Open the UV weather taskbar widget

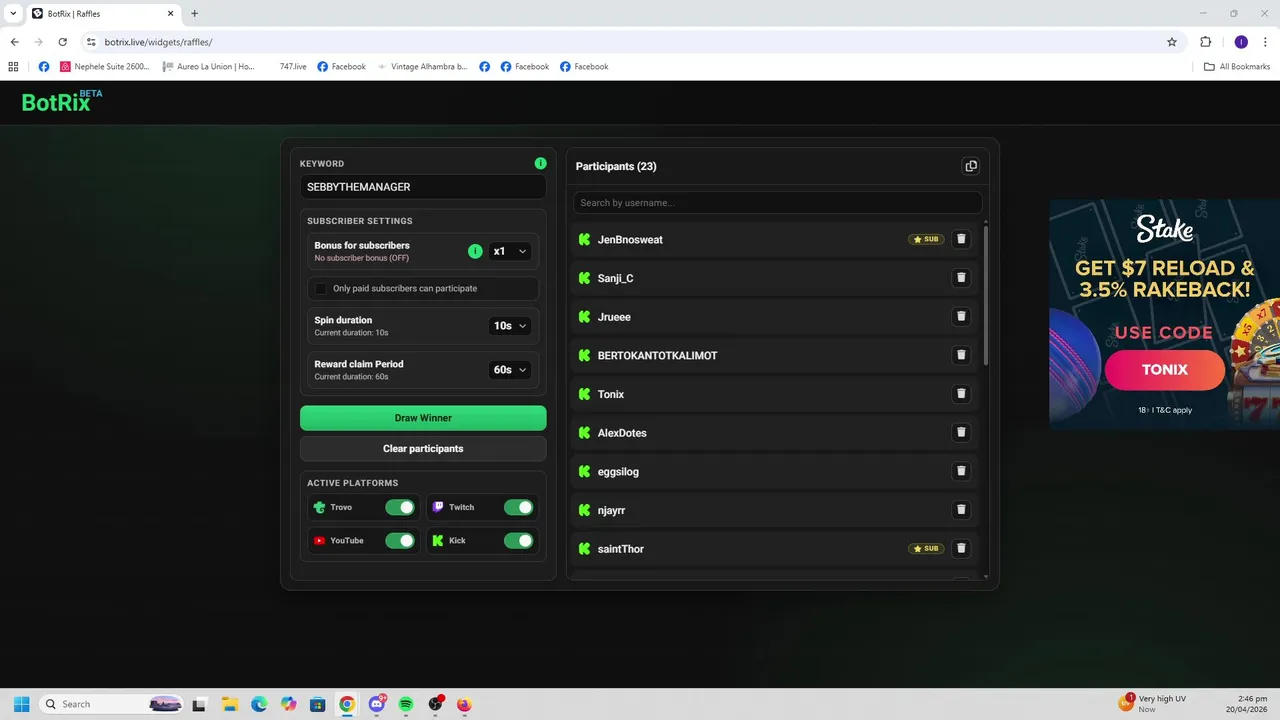point(1153,704)
